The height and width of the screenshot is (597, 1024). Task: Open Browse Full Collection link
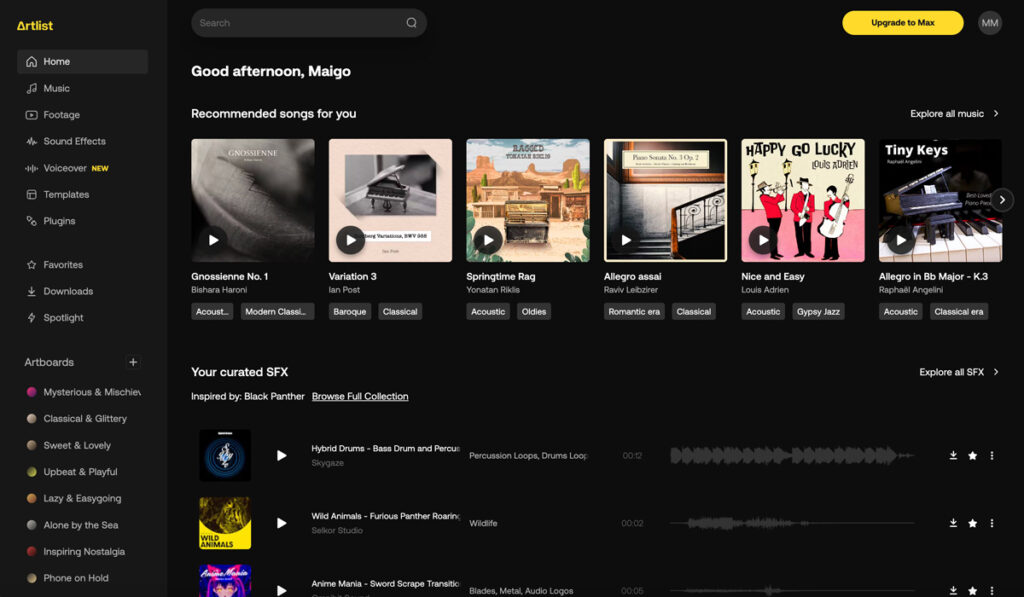[360, 396]
